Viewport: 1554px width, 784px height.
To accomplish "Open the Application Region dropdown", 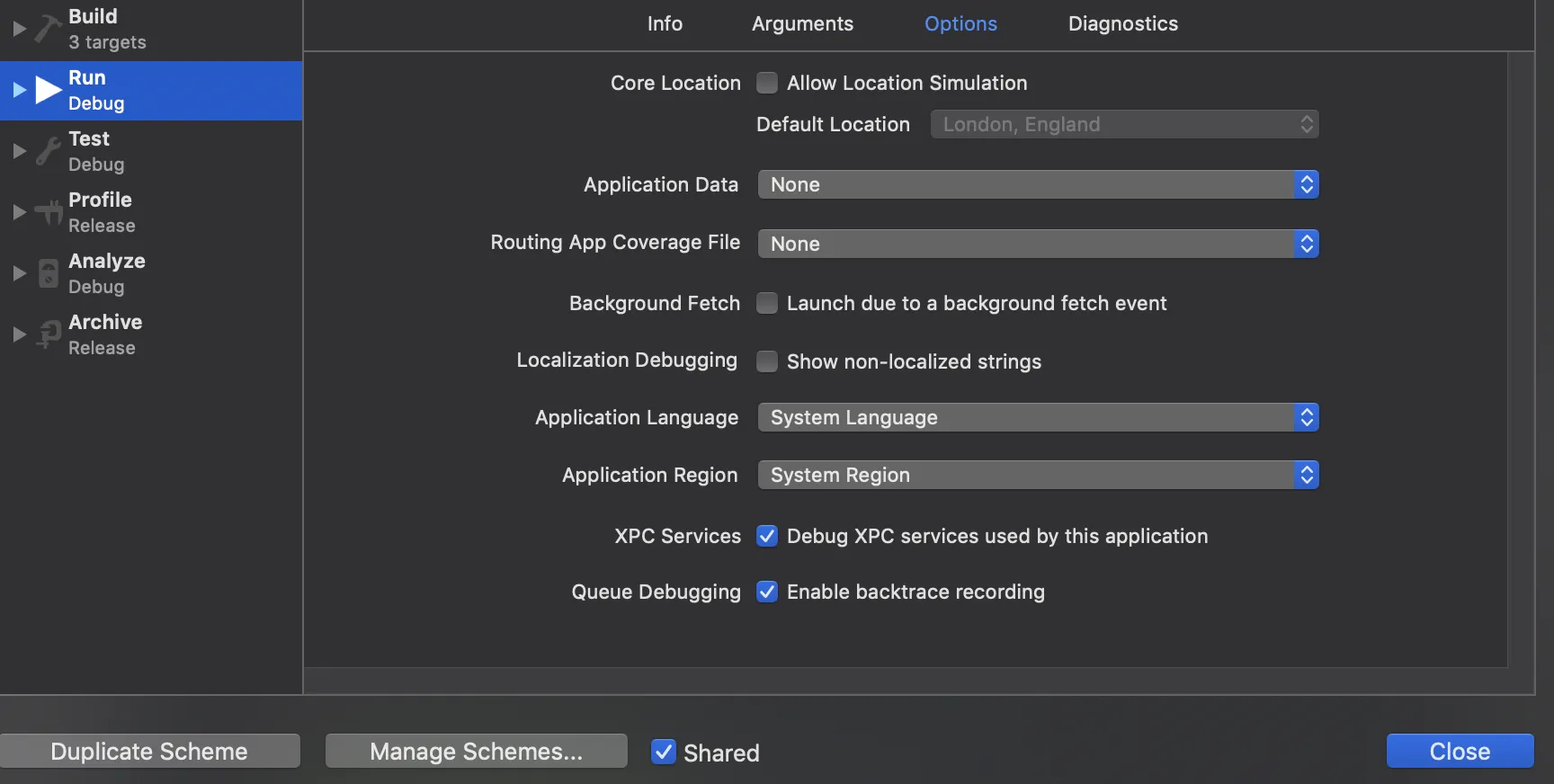I will 1038,475.
